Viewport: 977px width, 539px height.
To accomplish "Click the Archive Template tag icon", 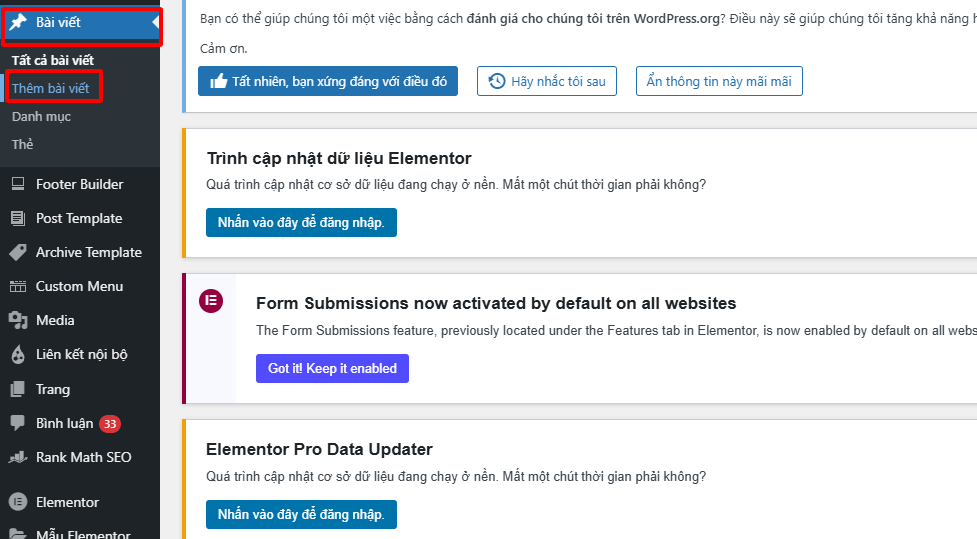I will (x=18, y=252).
